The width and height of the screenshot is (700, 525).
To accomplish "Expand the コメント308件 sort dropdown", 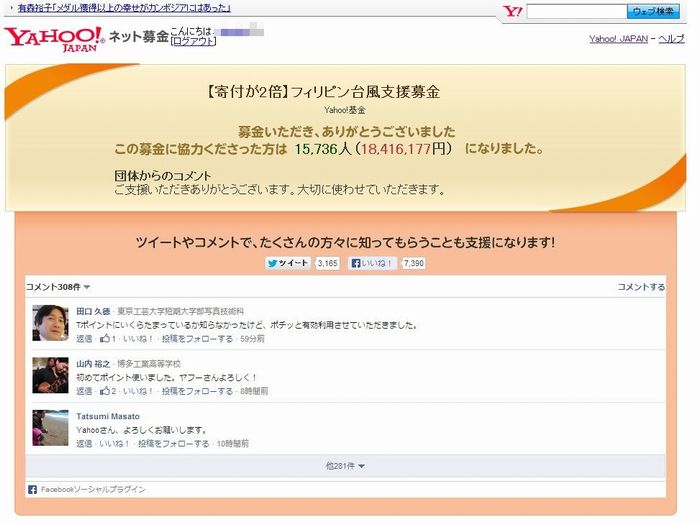I will pos(58,287).
